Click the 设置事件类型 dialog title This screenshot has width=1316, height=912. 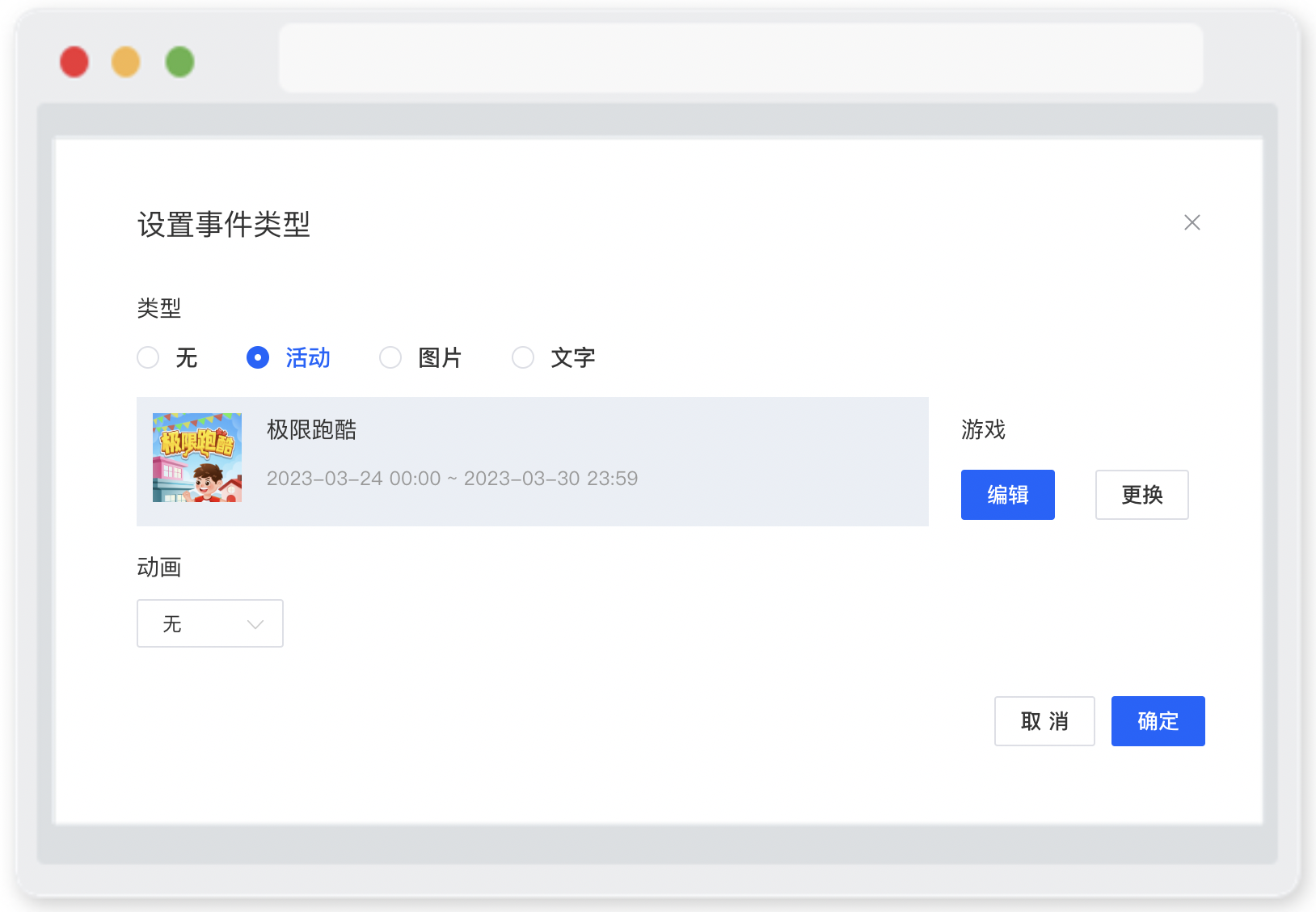click(x=224, y=225)
